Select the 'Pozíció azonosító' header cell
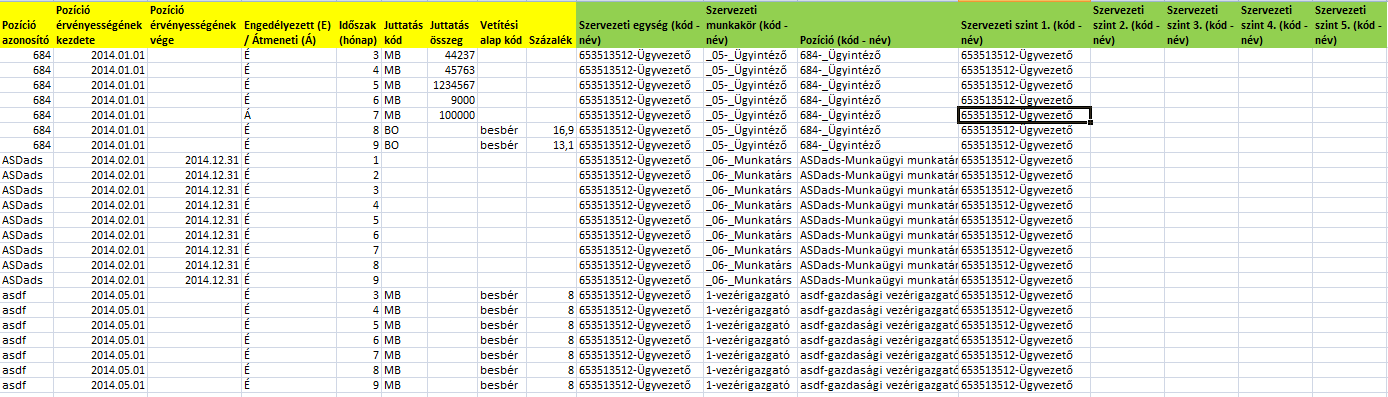 tap(27, 24)
